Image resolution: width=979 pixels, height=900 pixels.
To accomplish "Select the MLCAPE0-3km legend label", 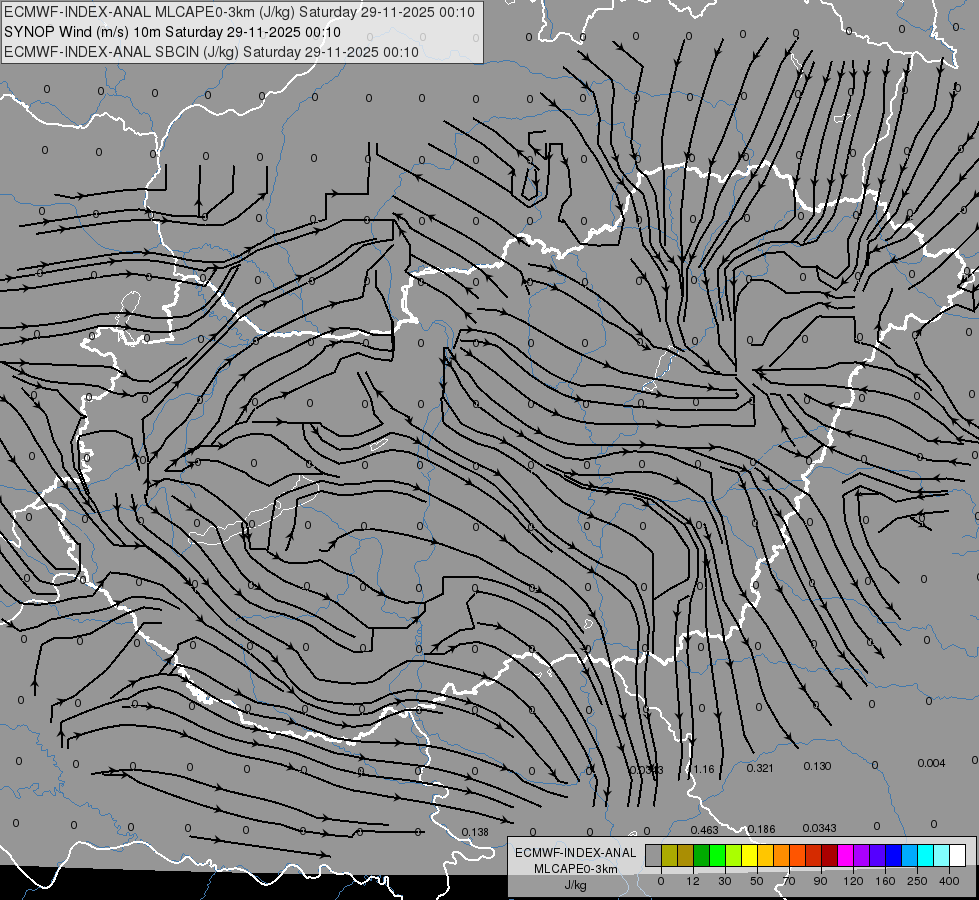I will coord(576,869).
